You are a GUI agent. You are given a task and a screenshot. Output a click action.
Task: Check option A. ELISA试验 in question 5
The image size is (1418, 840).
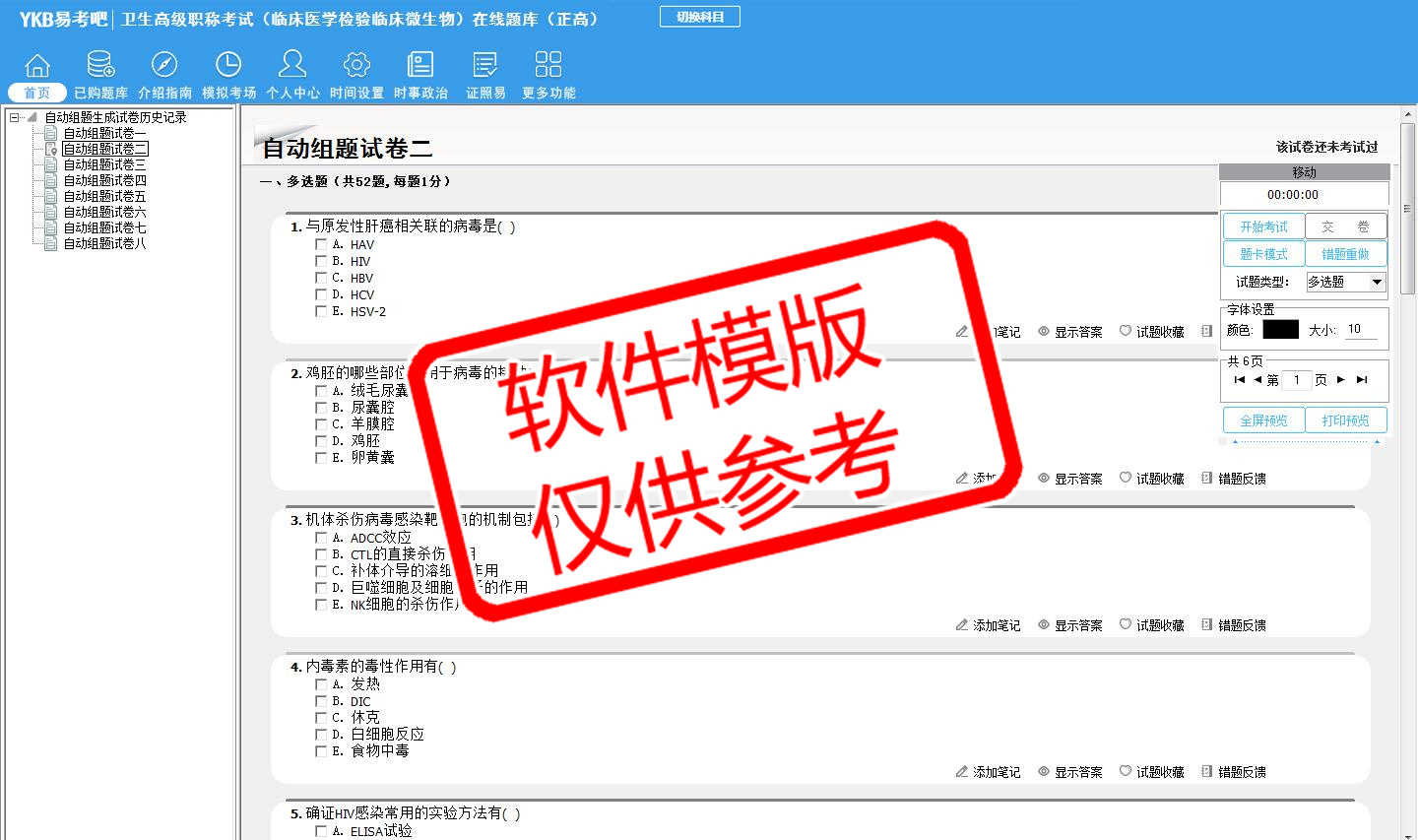pyautogui.click(x=321, y=831)
